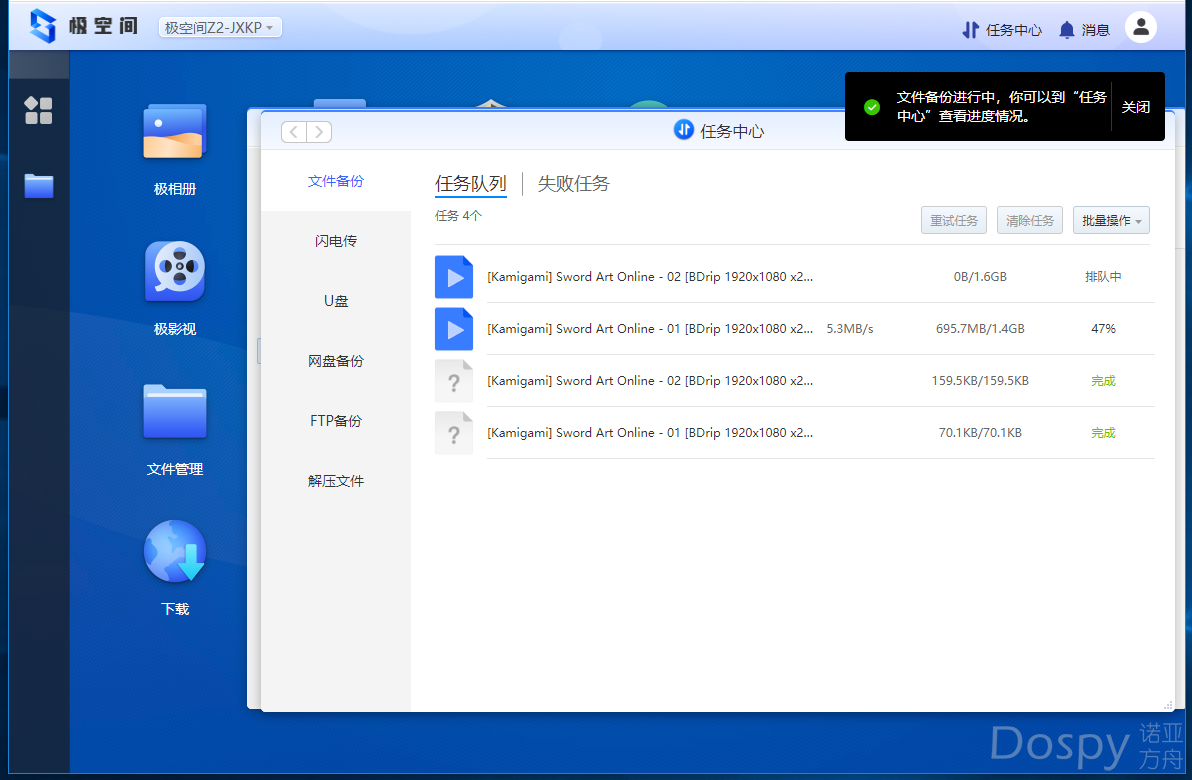Viewport: 1192px width, 780px height.
Task: Open the 极相册 photo album app
Action: tap(175, 132)
